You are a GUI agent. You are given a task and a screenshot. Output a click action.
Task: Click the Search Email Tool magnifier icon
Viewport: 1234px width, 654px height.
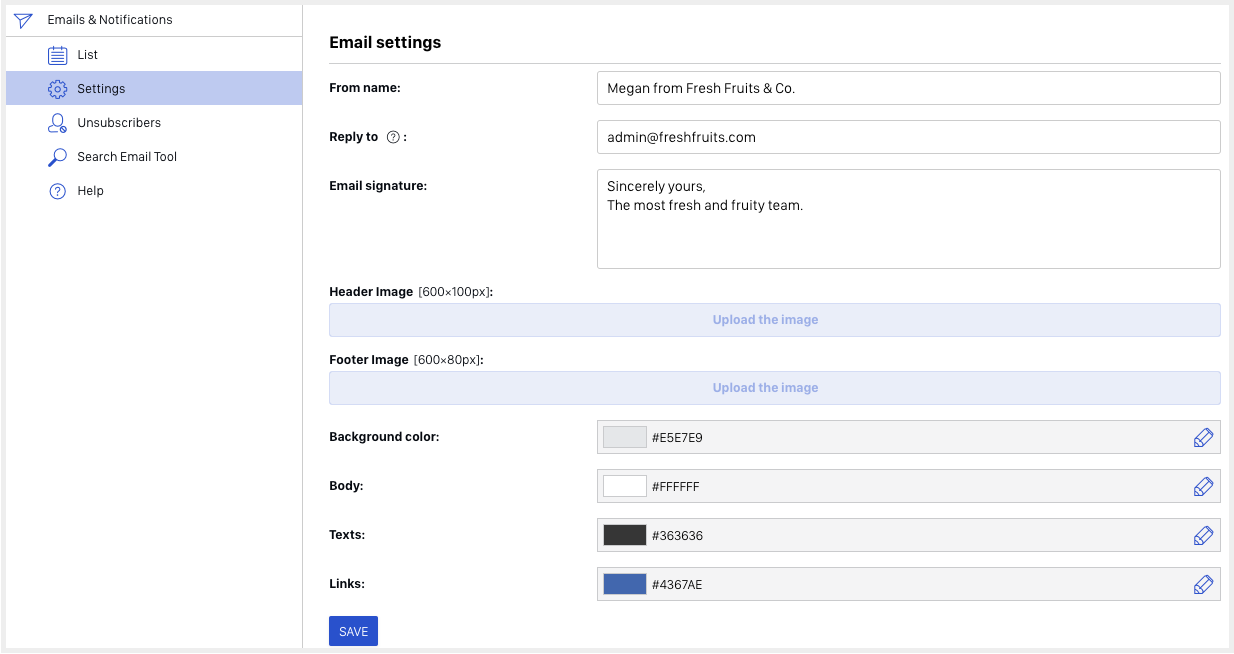tap(58, 157)
